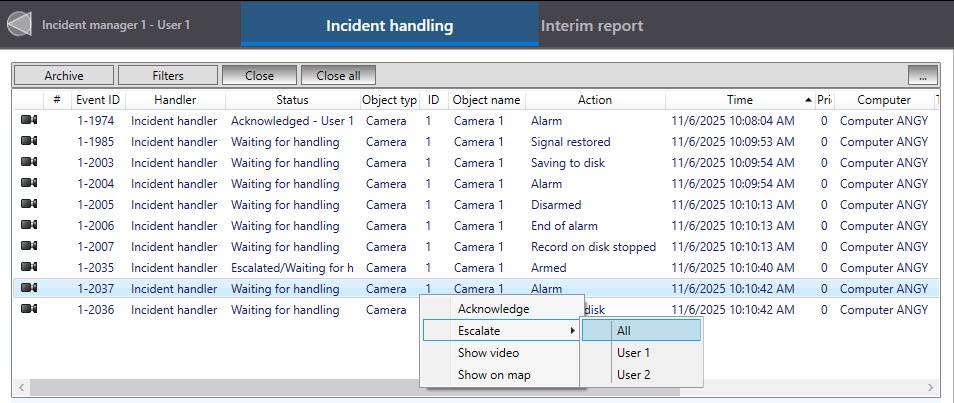Click the camera icon for event 1-2003
The height and width of the screenshot is (403, 954).
(29, 163)
